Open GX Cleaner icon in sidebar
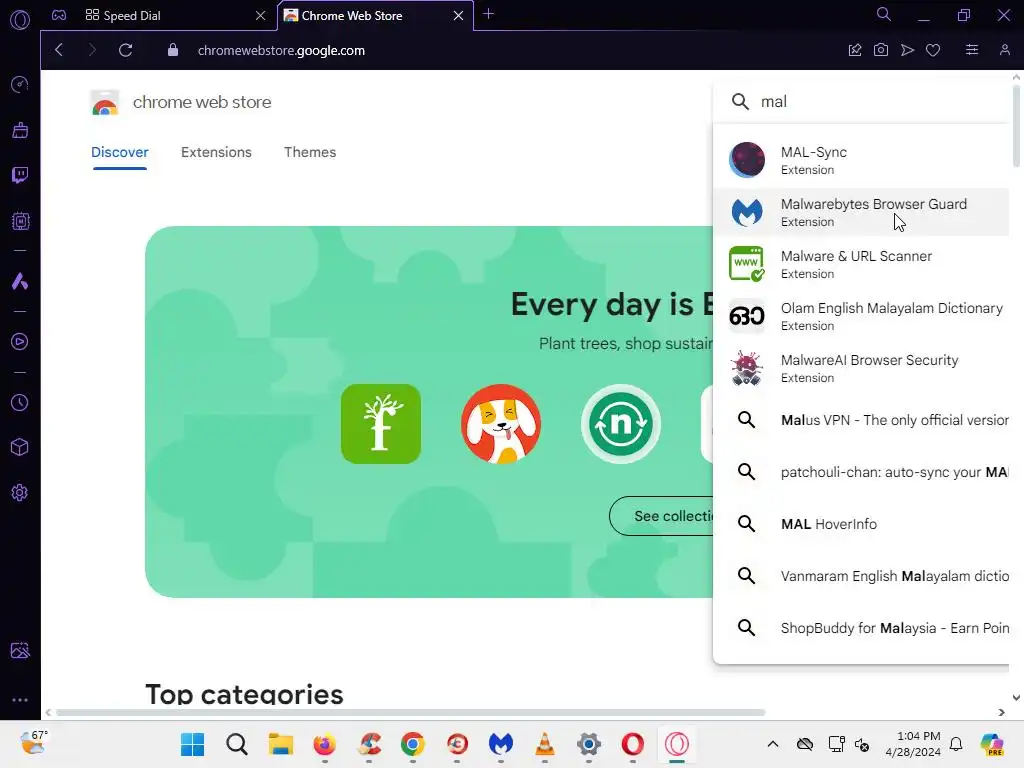Viewport: 1024px width, 768px height. point(20,130)
